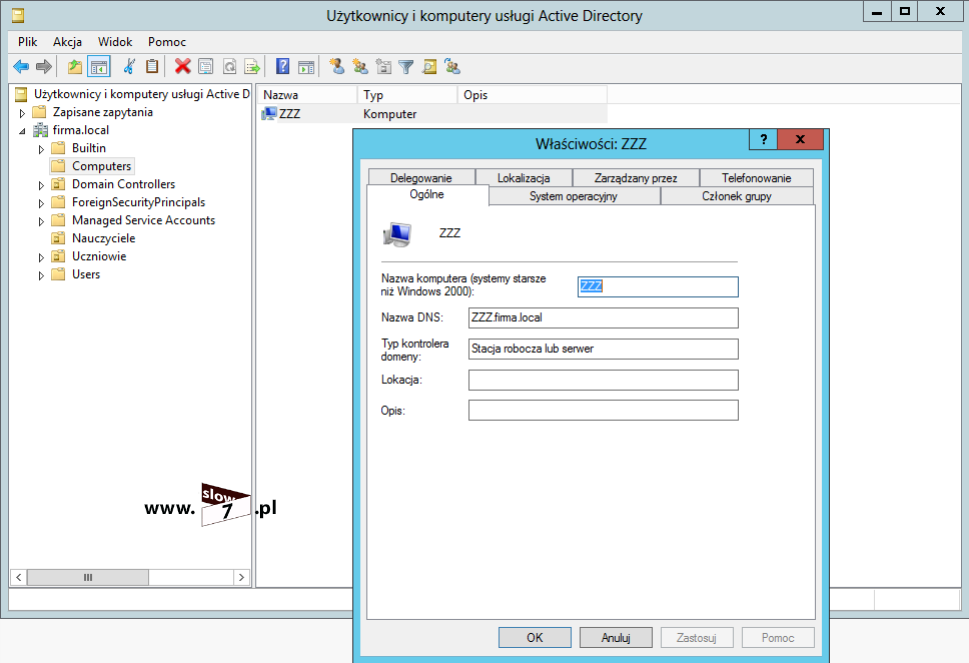Click the clipboard Paste toolbar icon
Viewport: 969px width, 663px height.
[x=152, y=67]
